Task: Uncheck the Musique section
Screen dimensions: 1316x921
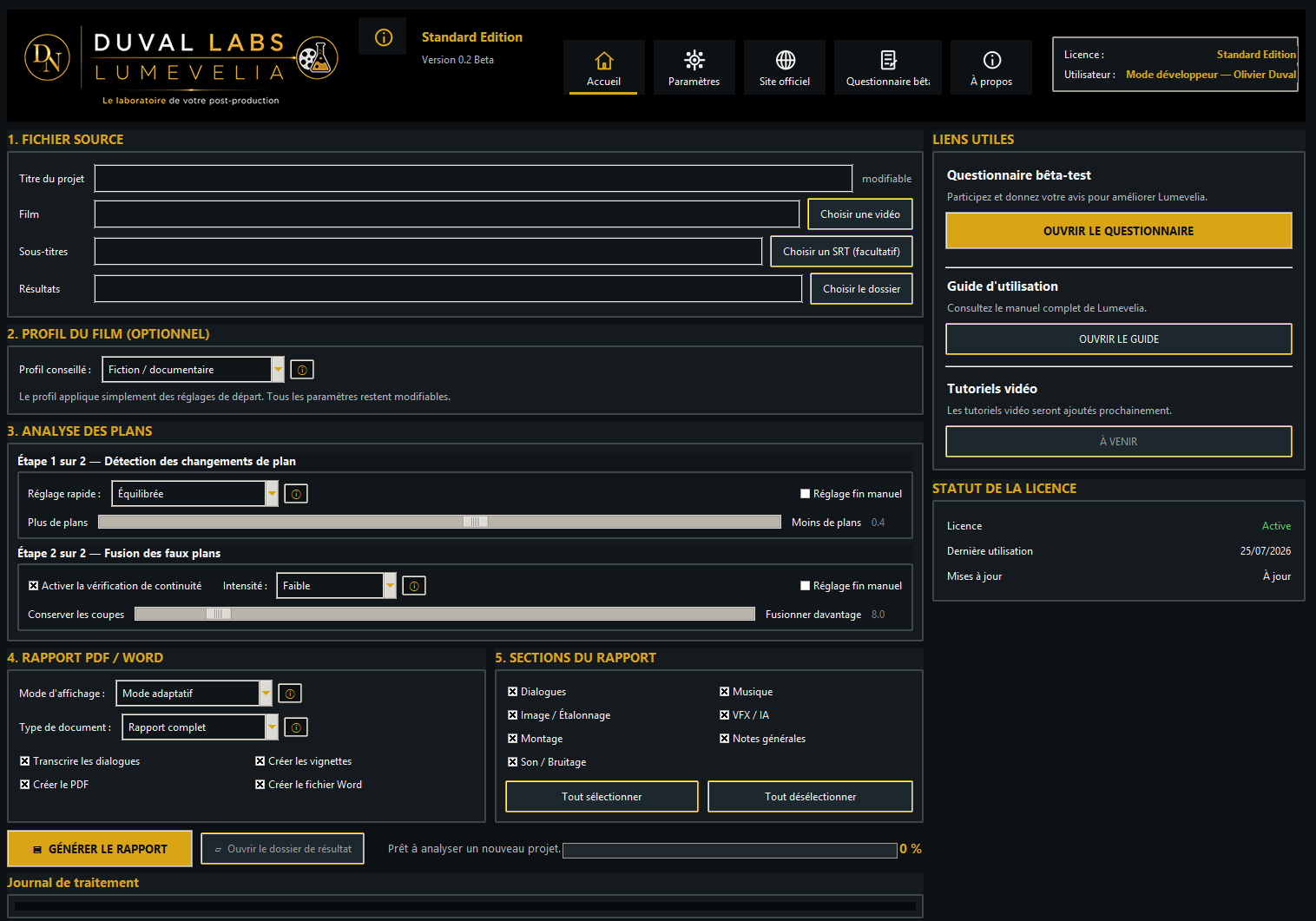Action: point(724,692)
